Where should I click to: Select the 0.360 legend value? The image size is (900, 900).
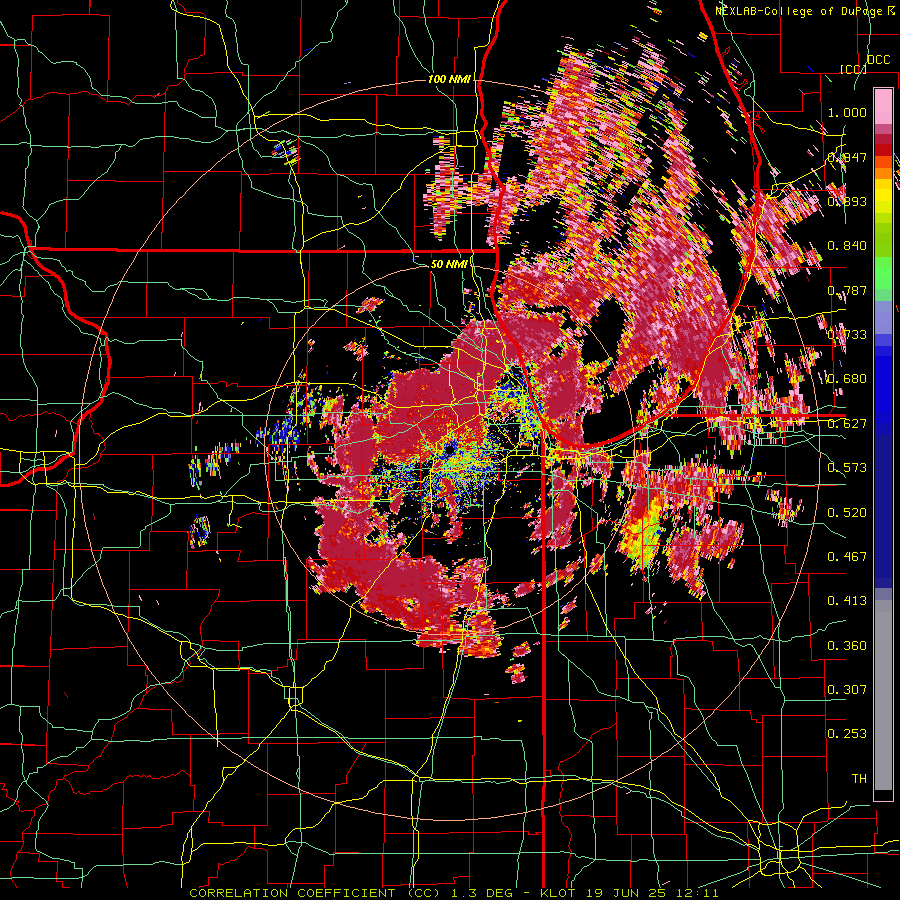click(x=847, y=646)
